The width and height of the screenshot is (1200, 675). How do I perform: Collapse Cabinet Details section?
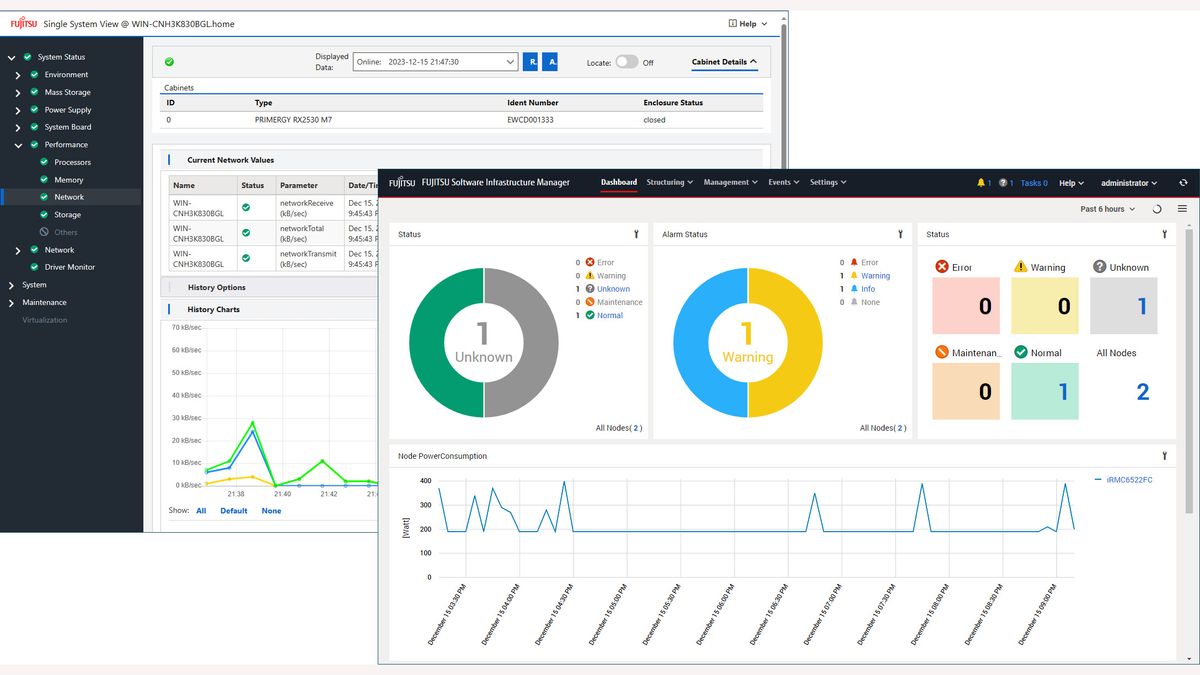[x=724, y=62]
